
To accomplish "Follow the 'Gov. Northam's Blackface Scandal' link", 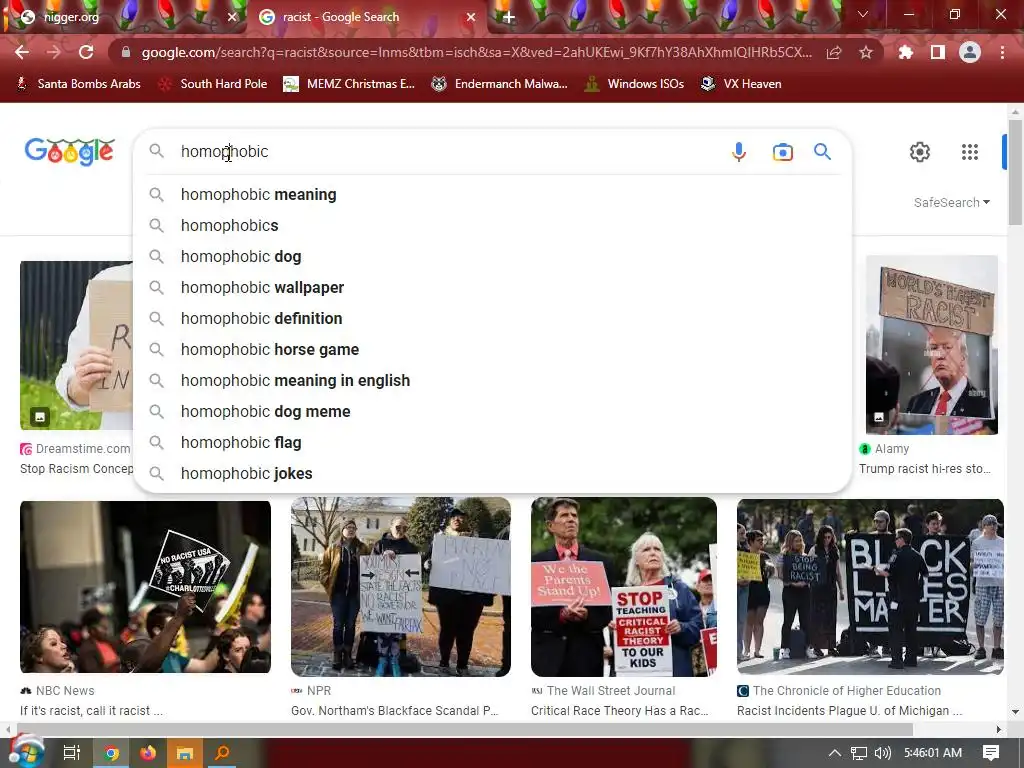I will pyautogui.click(x=394, y=711).
